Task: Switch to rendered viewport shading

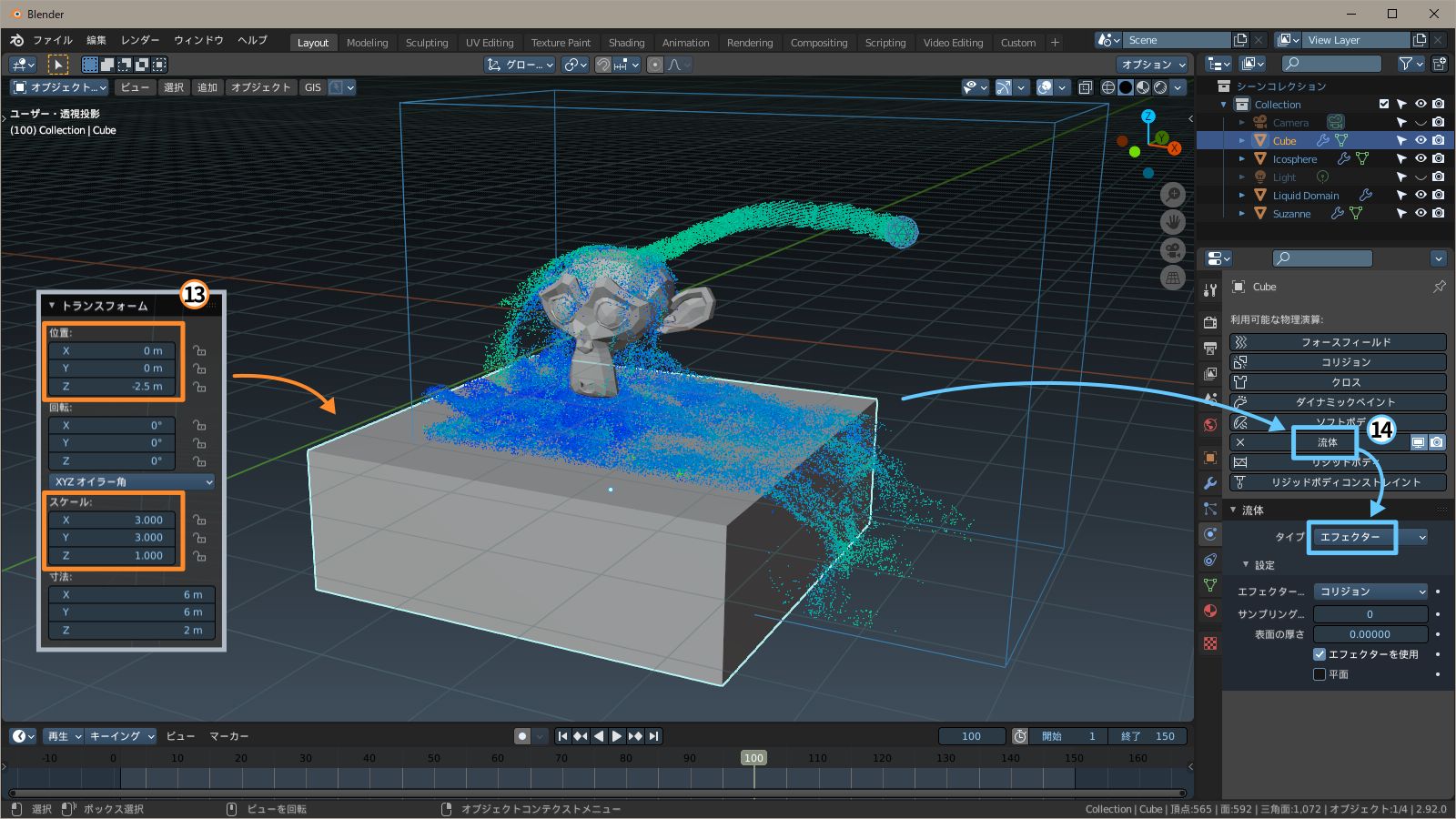Action: (1160, 87)
